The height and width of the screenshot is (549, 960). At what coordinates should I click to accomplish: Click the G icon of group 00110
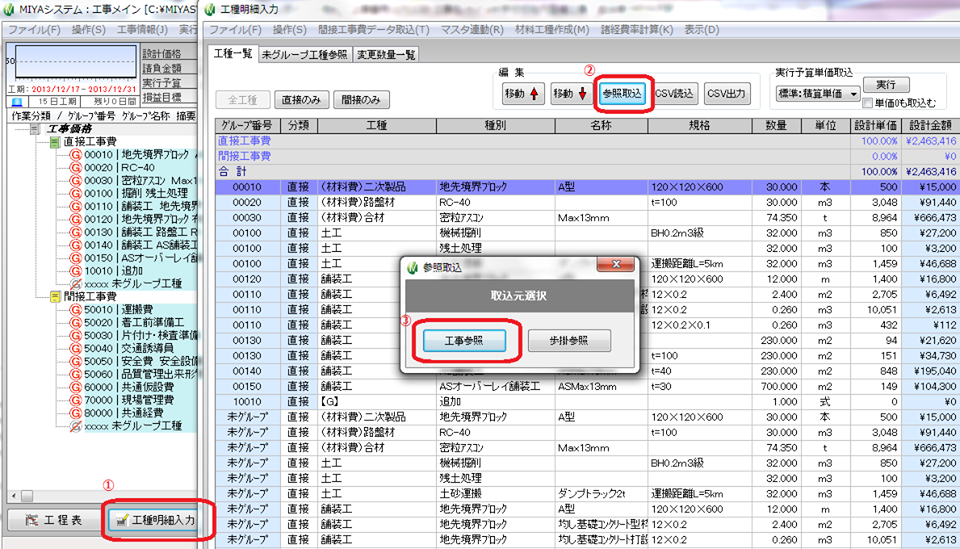pyautogui.click(x=75, y=206)
